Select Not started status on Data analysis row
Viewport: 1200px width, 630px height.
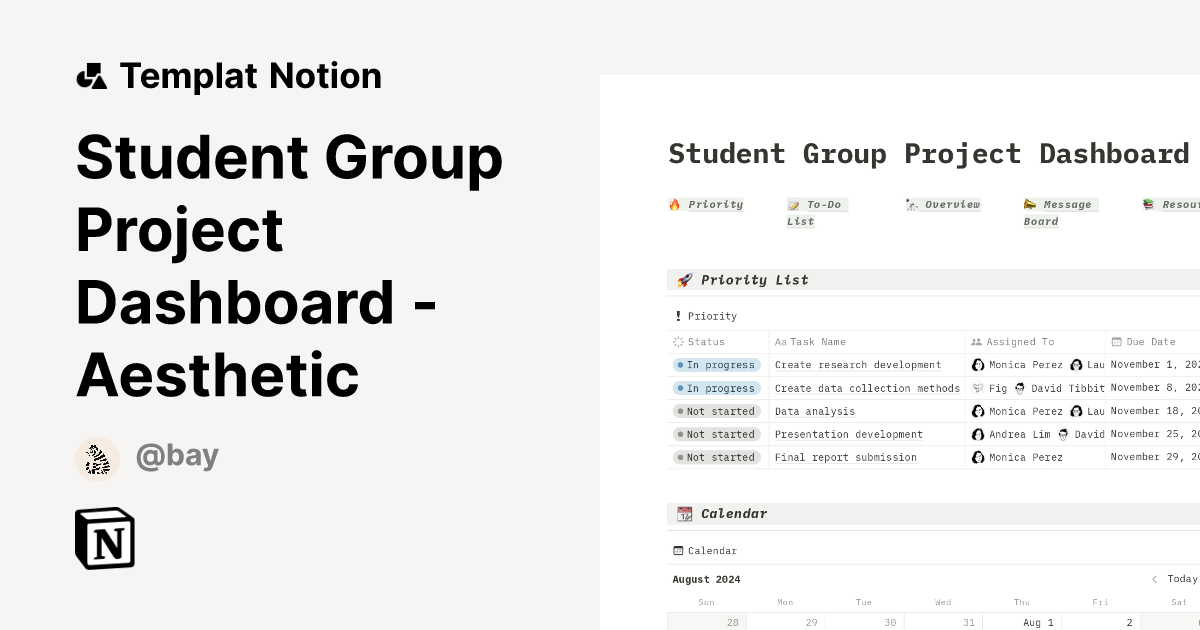coord(716,410)
